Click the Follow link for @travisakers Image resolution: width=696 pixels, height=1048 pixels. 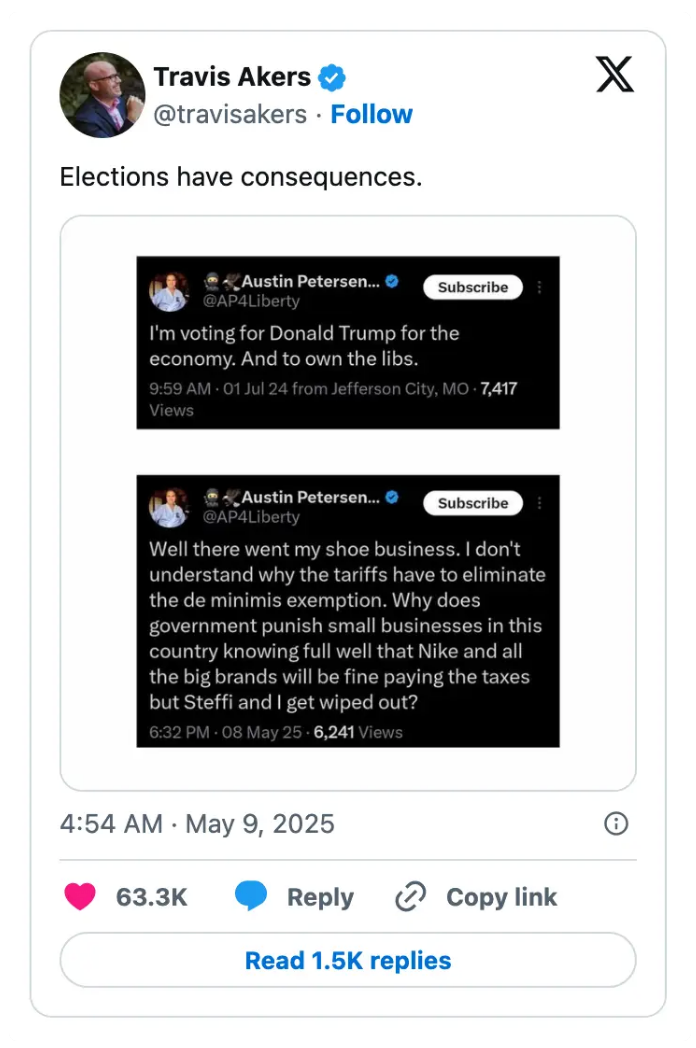click(372, 114)
